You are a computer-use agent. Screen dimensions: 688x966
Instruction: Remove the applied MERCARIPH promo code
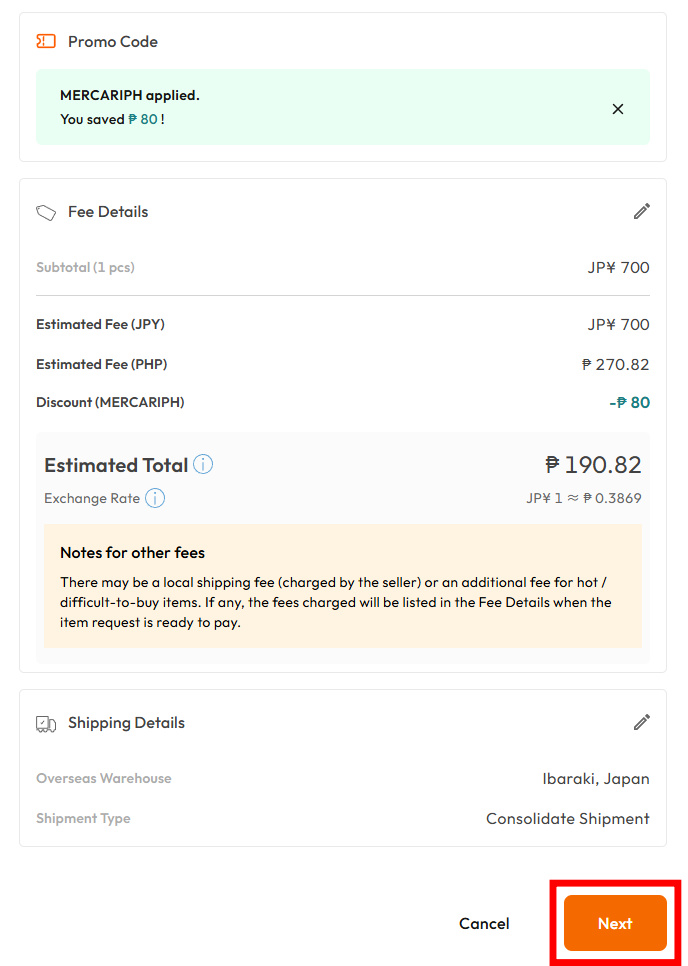pyautogui.click(x=617, y=109)
